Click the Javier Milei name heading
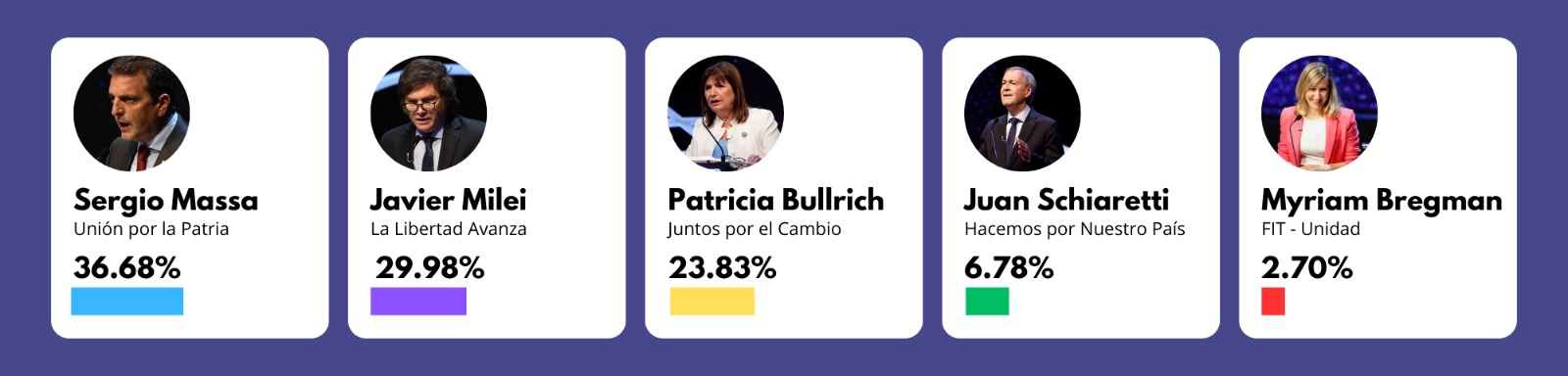 pos(448,200)
